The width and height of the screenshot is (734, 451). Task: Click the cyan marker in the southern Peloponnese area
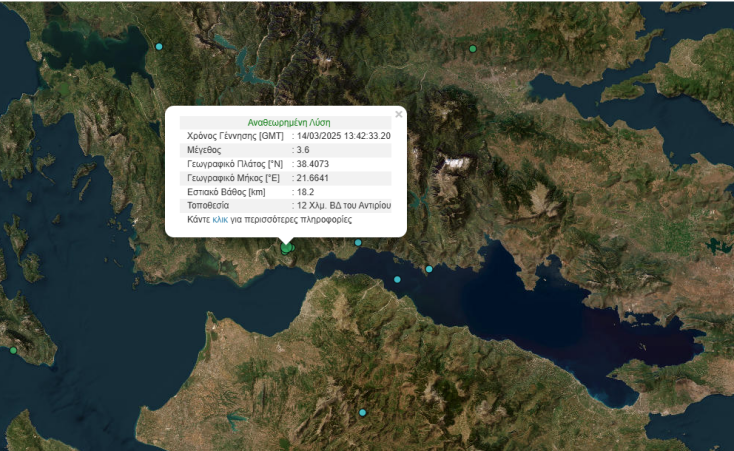(363, 412)
